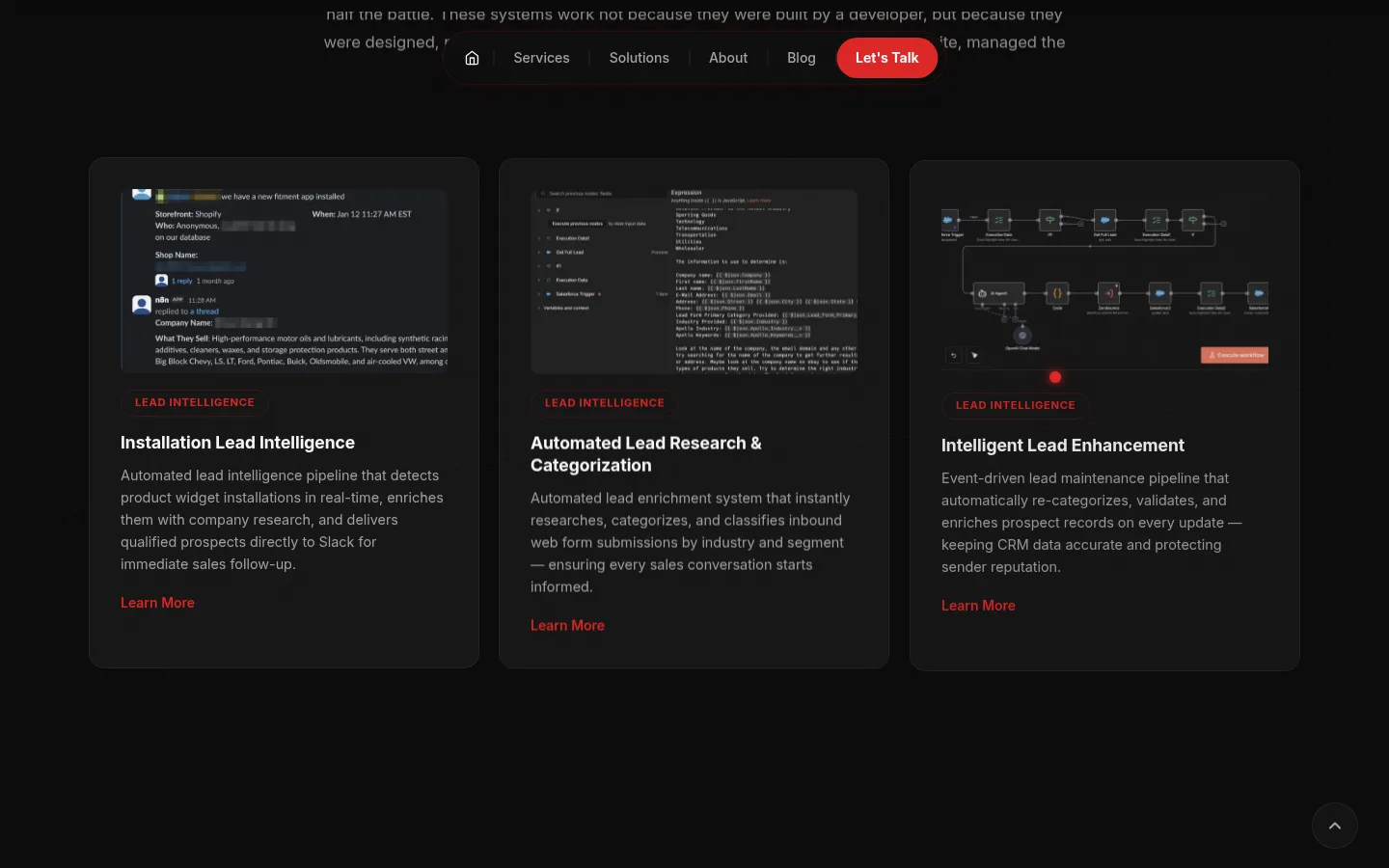The width and height of the screenshot is (1389, 868).
Task: Open the OpenAI Chat Model circular node
Action: (x=1022, y=336)
